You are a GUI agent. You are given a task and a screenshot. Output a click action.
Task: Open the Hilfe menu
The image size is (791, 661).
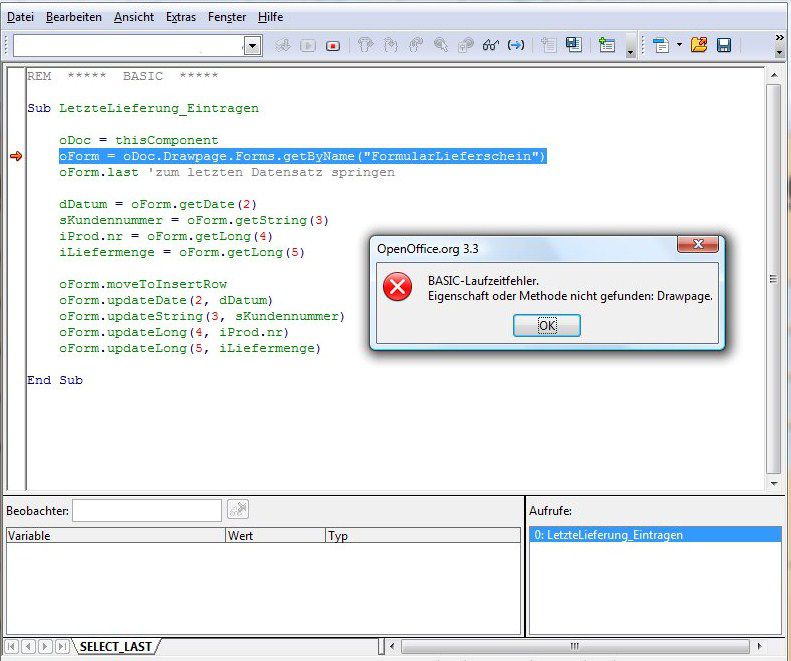270,17
